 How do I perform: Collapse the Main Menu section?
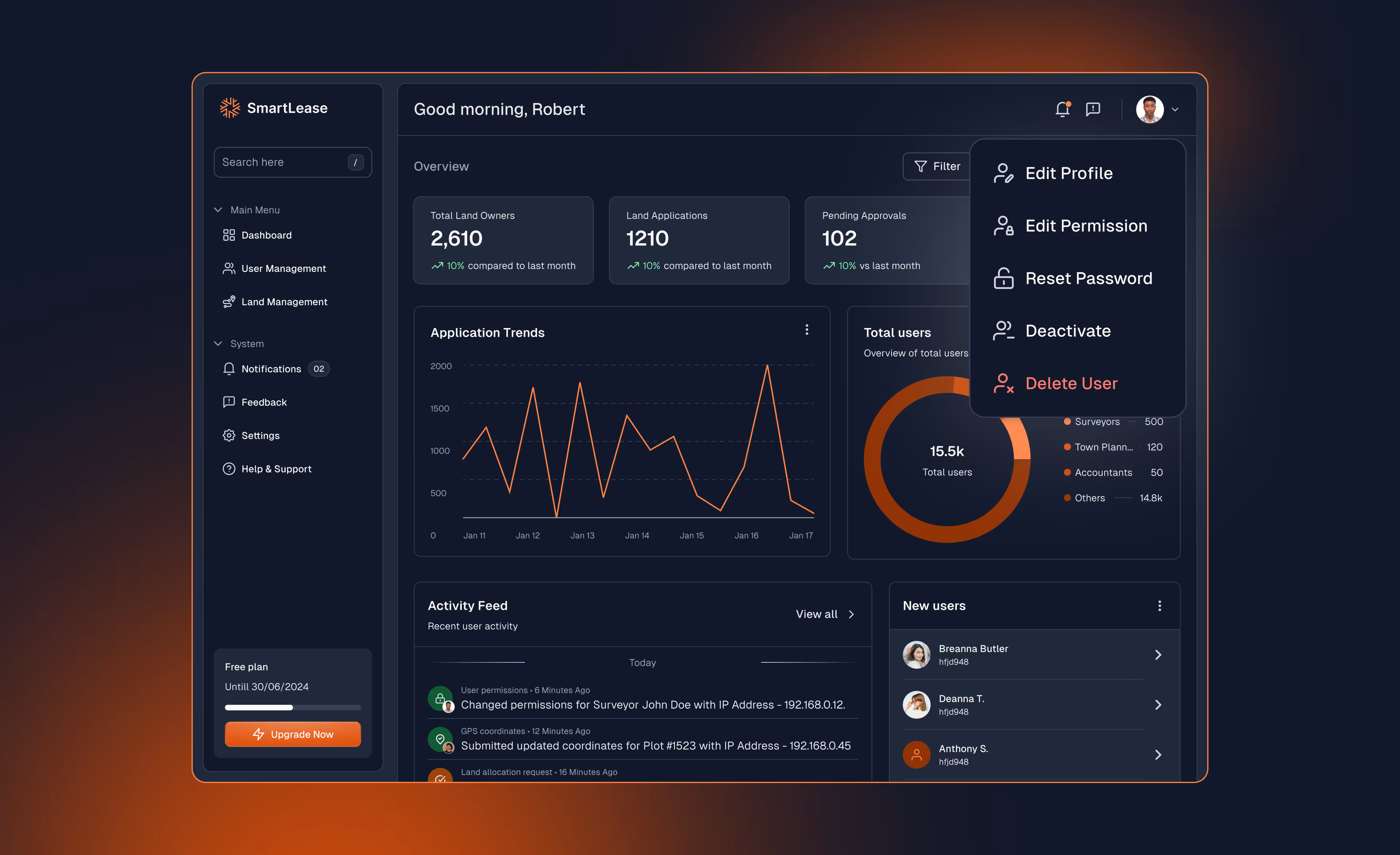pos(218,210)
